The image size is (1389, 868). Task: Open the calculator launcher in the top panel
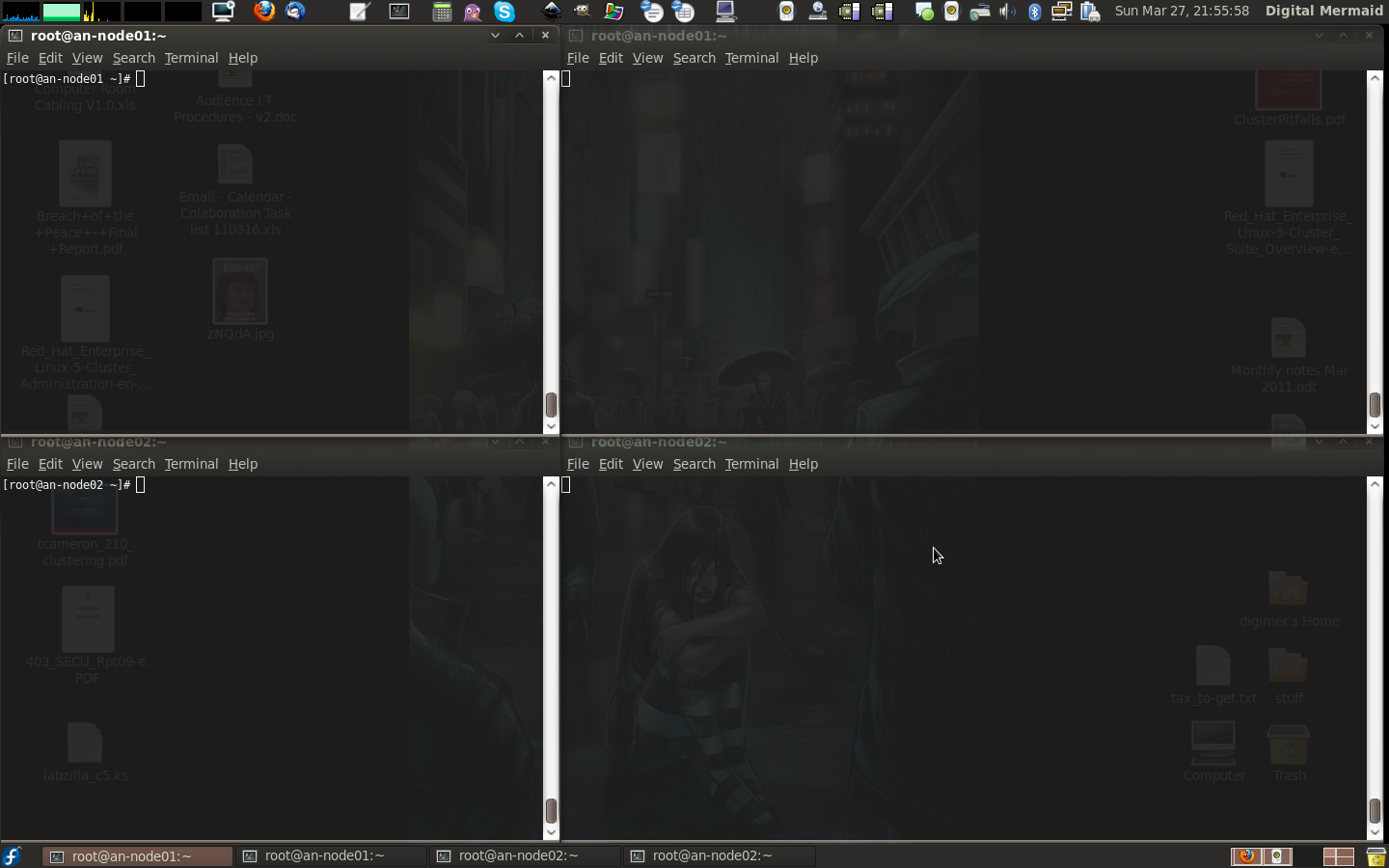tap(442, 12)
